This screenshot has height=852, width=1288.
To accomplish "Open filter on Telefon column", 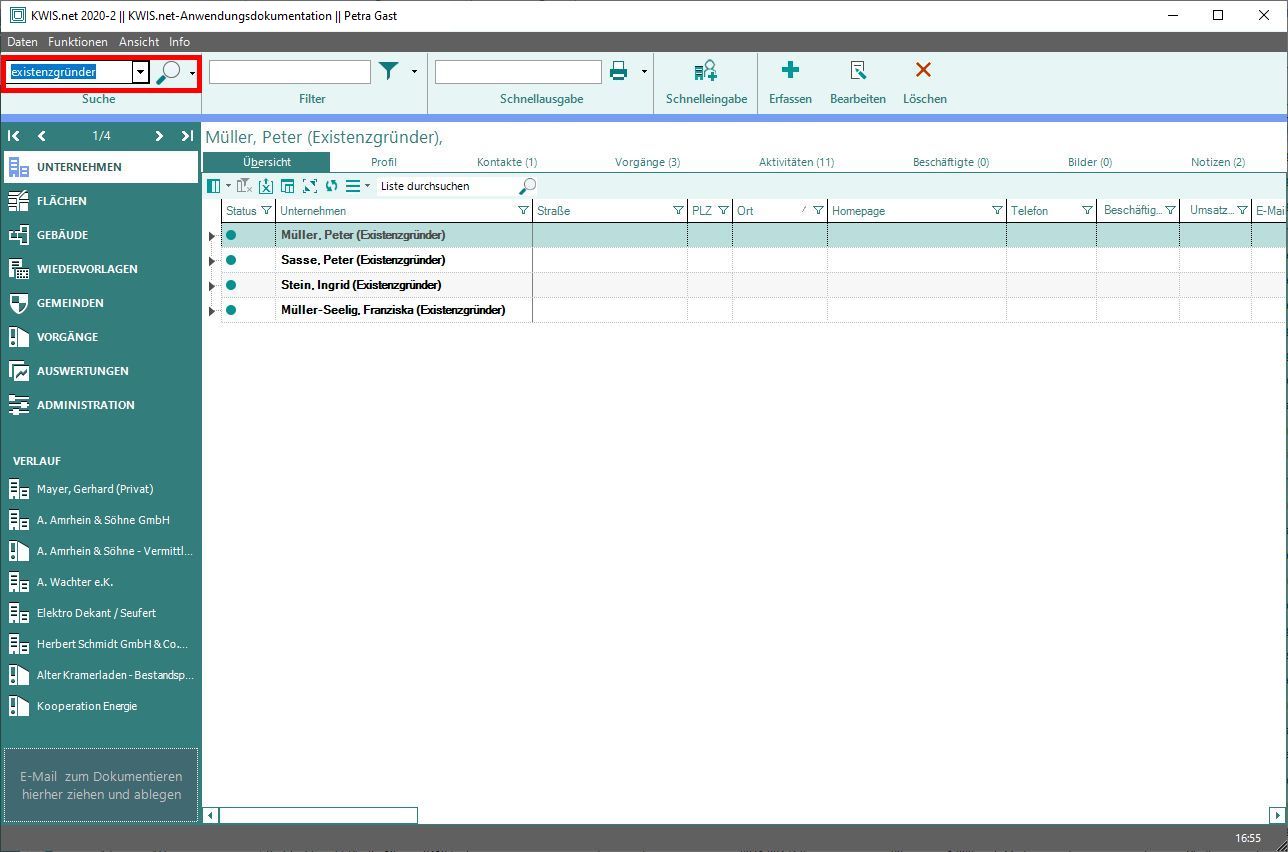I will pyautogui.click(x=1087, y=210).
